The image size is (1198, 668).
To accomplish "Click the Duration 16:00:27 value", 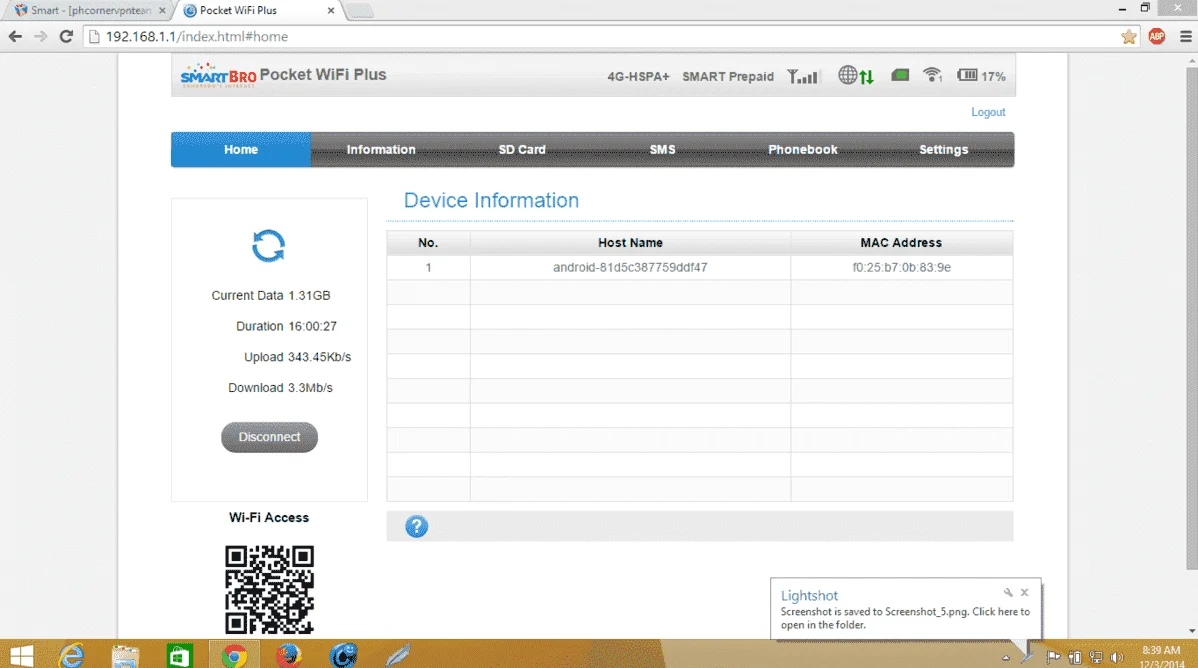I will point(312,326).
